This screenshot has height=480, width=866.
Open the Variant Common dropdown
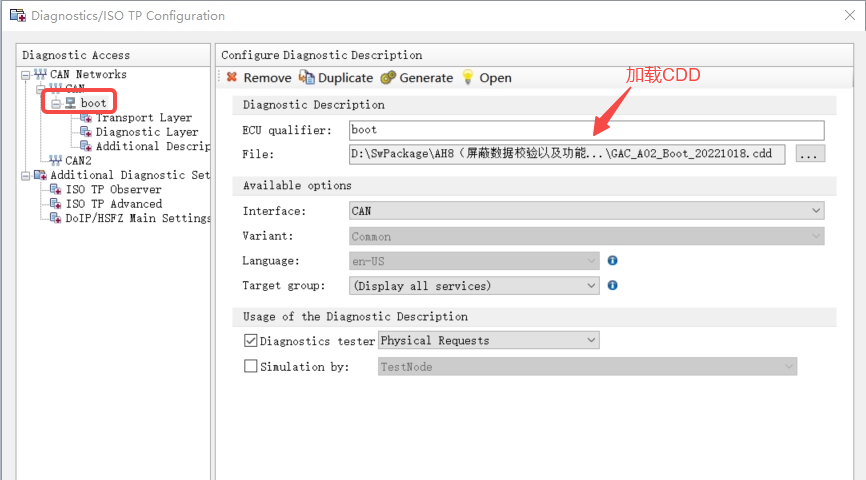[x=587, y=236]
